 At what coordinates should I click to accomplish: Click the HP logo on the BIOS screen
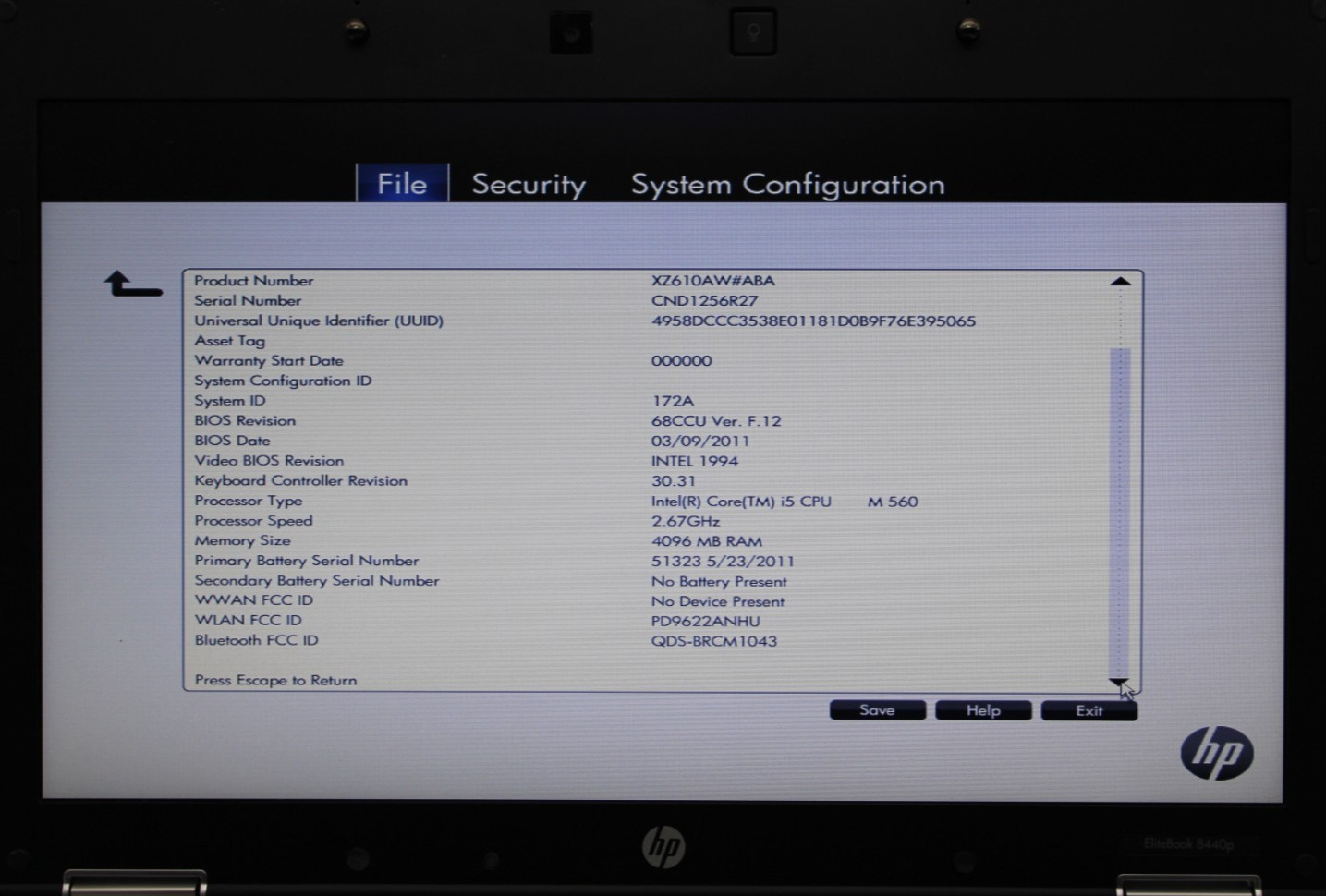tap(1217, 753)
